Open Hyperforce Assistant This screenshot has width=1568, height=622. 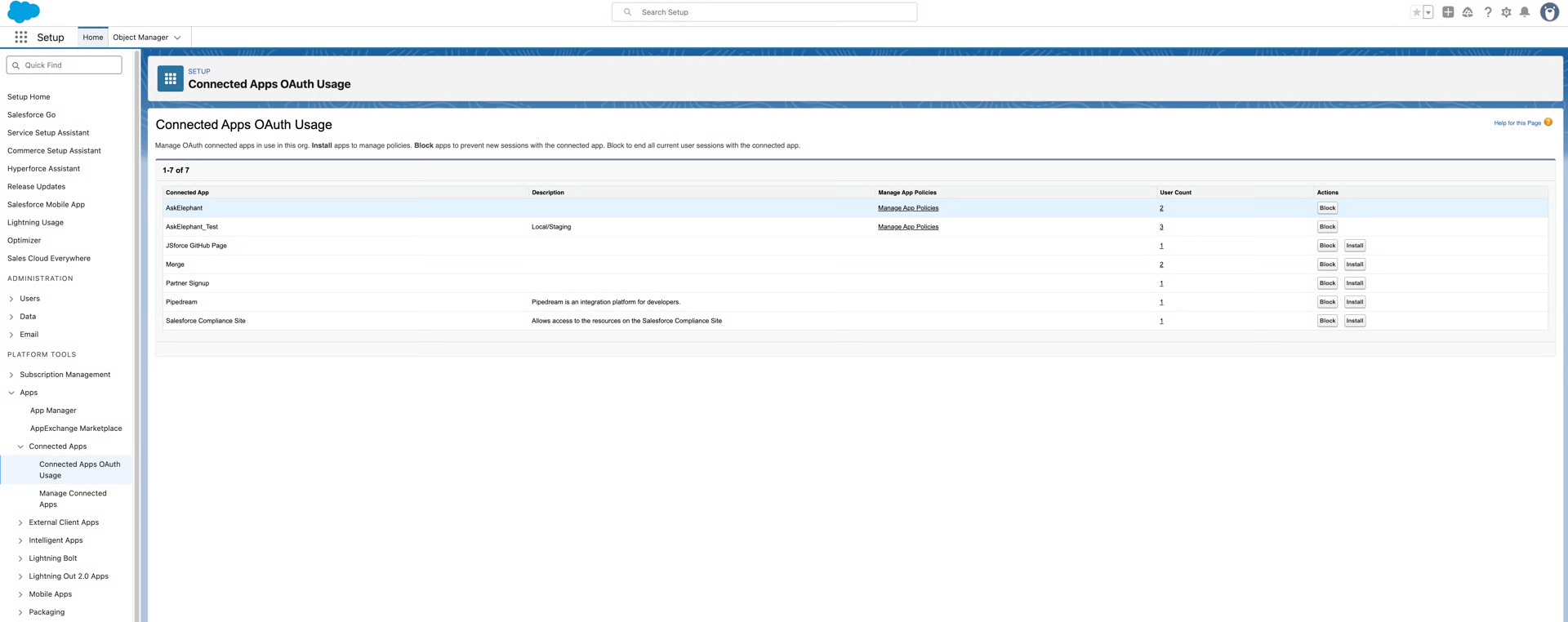click(43, 169)
